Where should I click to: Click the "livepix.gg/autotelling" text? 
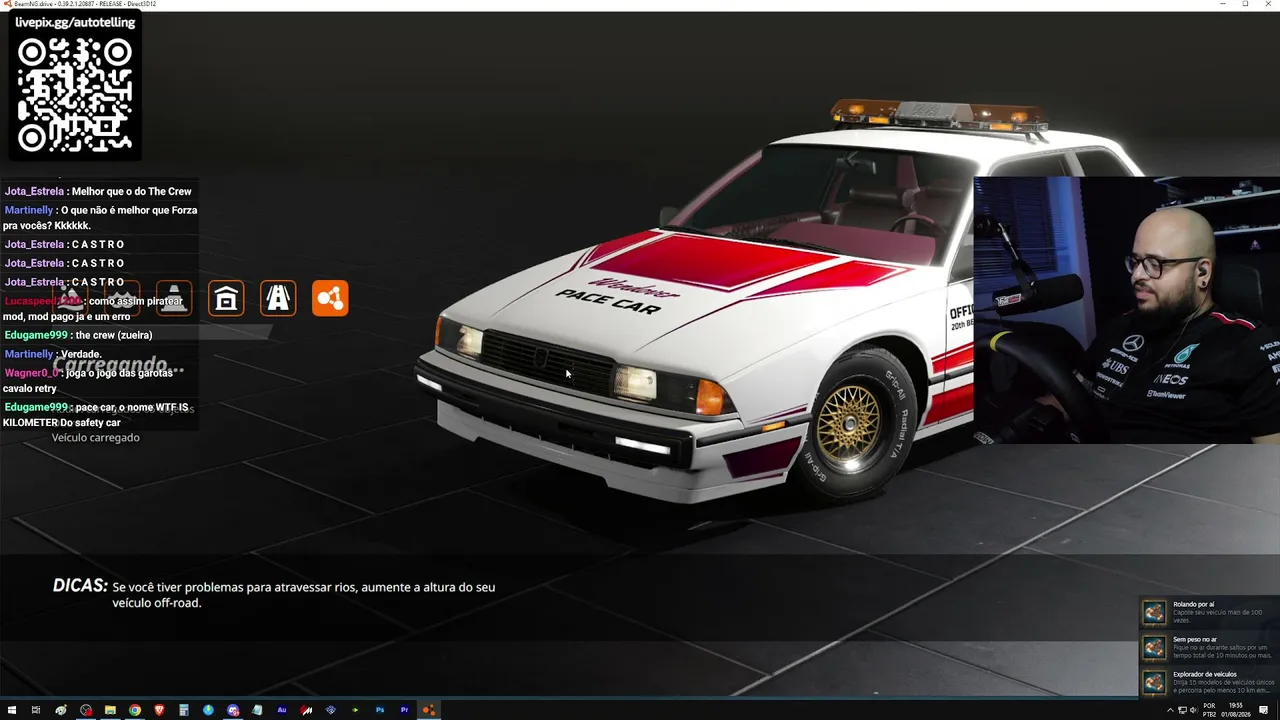coord(75,22)
